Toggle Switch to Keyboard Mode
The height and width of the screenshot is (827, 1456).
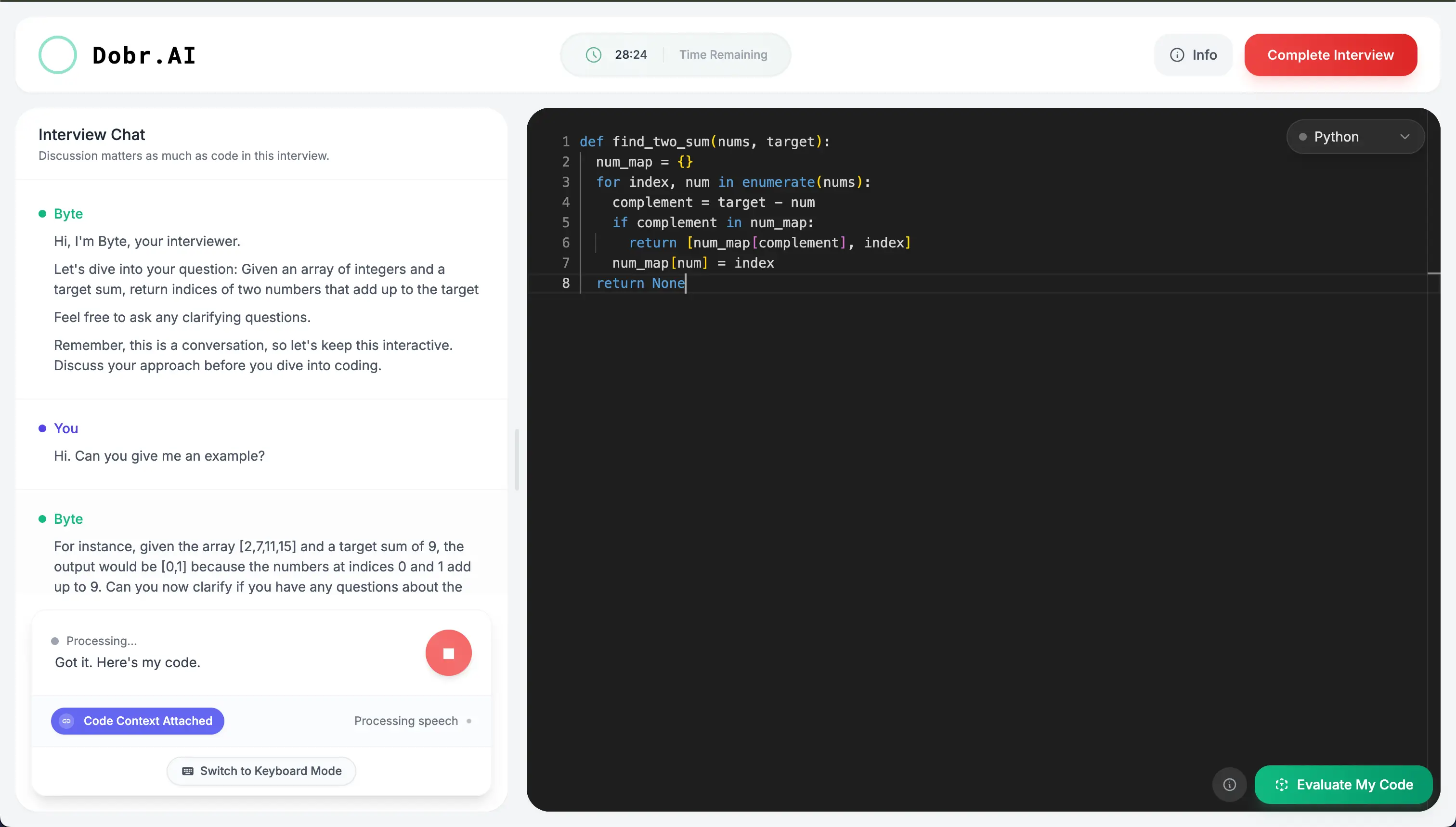tap(261, 771)
